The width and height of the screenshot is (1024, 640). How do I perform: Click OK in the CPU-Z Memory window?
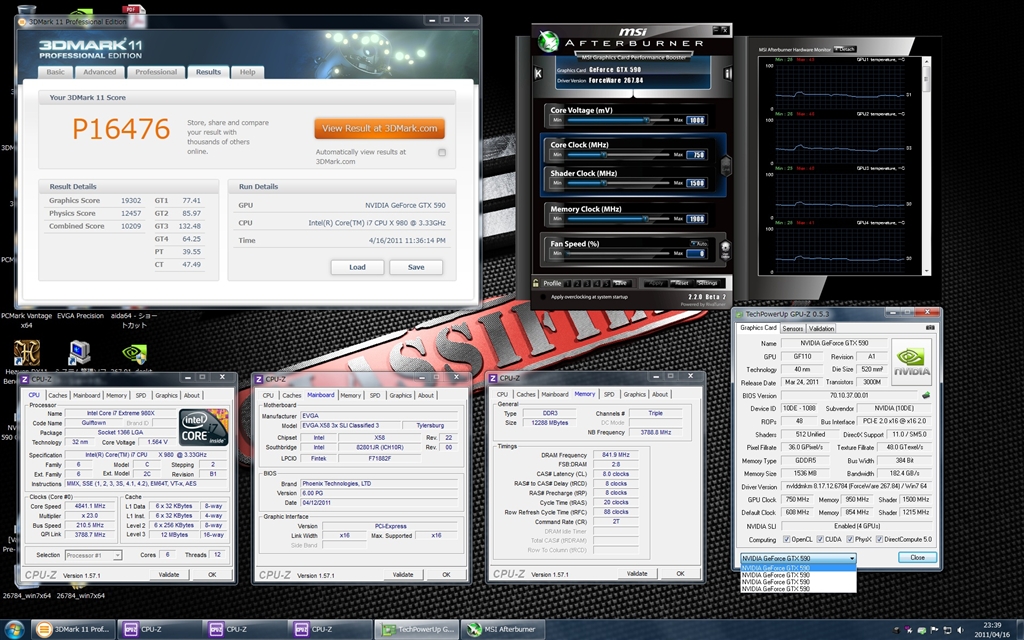[x=680, y=573]
